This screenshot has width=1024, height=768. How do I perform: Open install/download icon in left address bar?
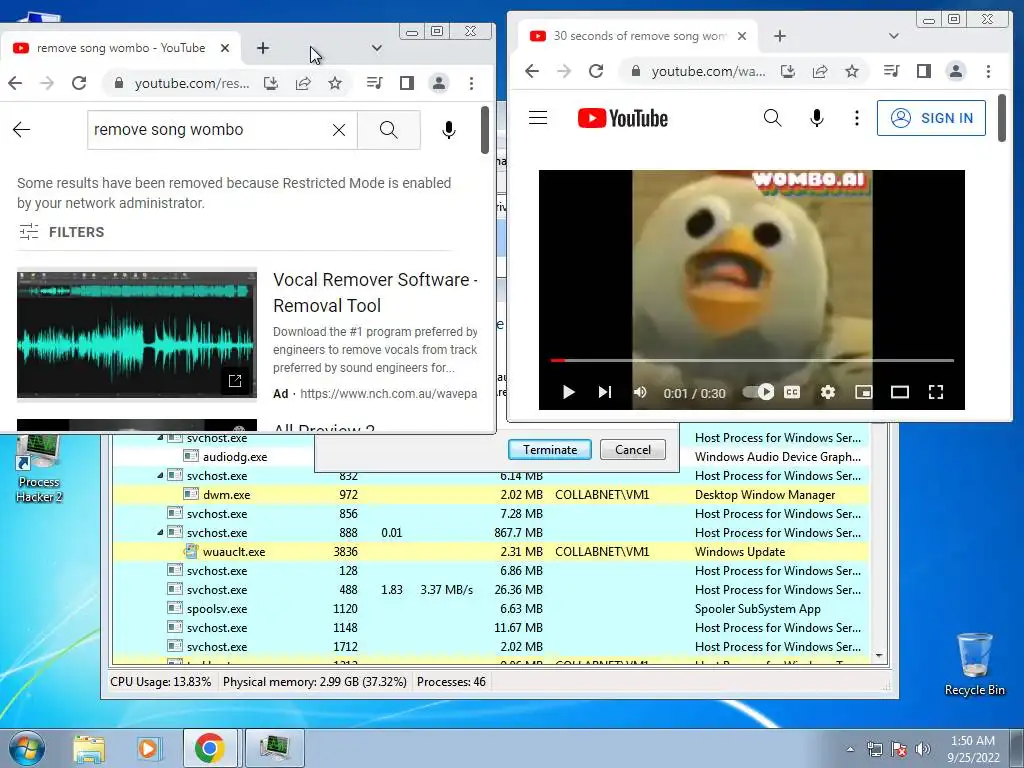coord(270,83)
